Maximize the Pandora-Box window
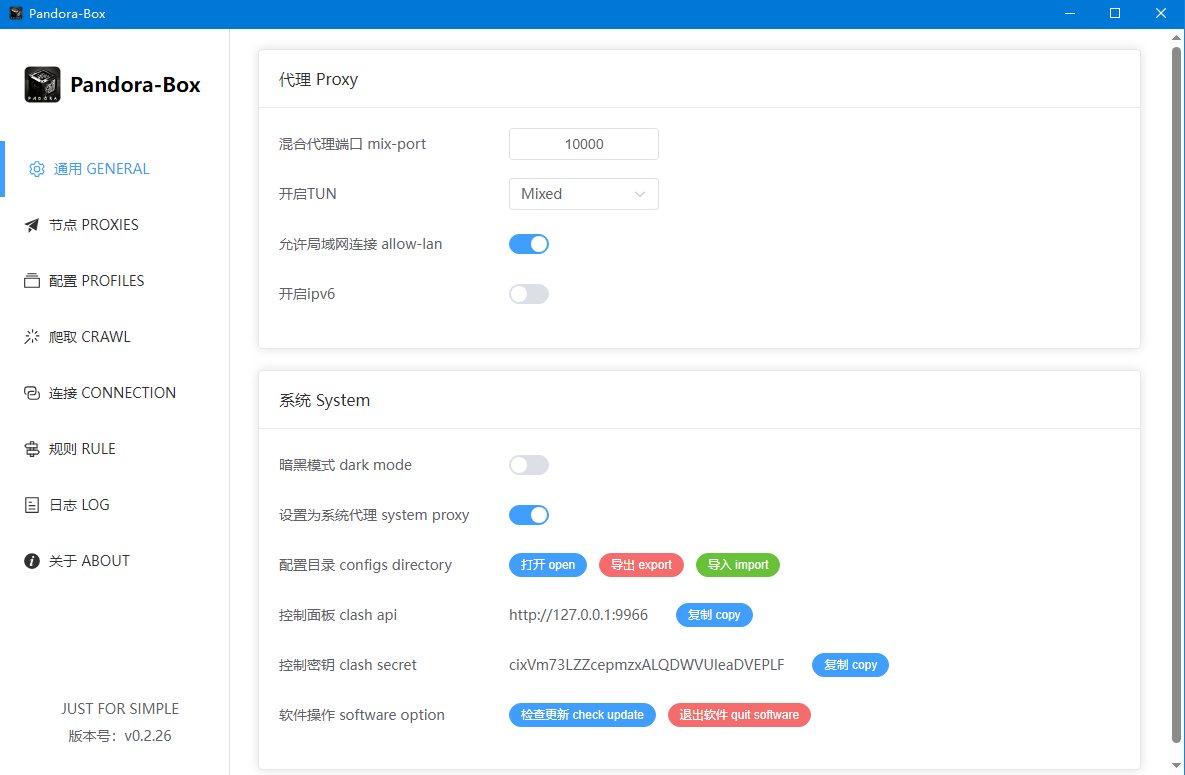 click(x=1115, y=14)
